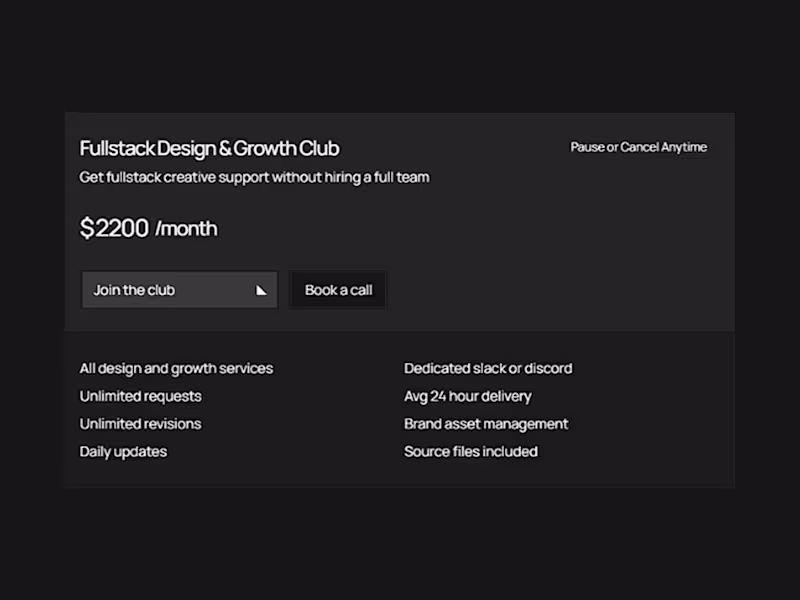Click the tagline about fullstack creative support
The image size is (800, 600).
(x=254, y=177)
